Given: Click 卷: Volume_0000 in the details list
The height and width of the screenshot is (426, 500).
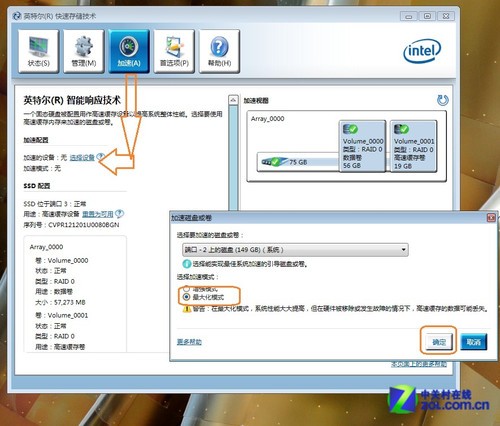Looking at the screenshot, I should tap(62, 260).
